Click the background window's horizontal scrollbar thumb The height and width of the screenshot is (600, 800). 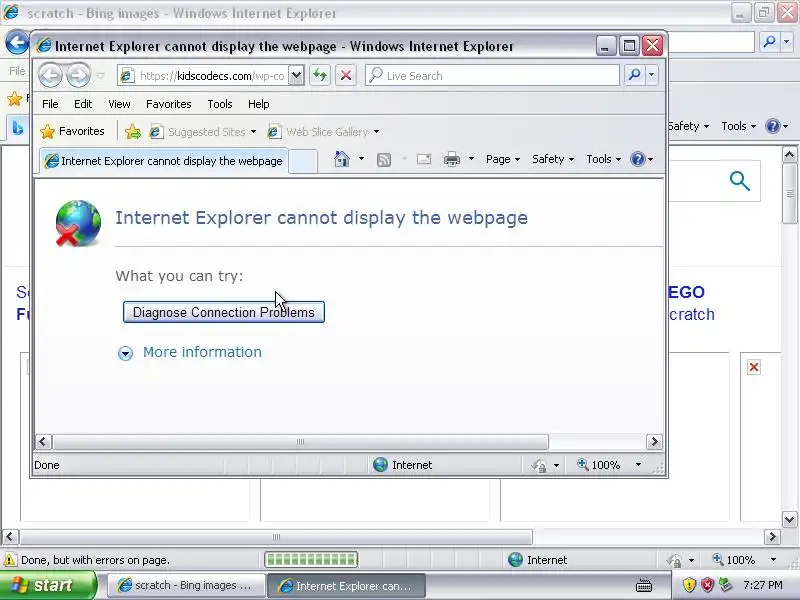pyautogui.click(x=276, y=537)
